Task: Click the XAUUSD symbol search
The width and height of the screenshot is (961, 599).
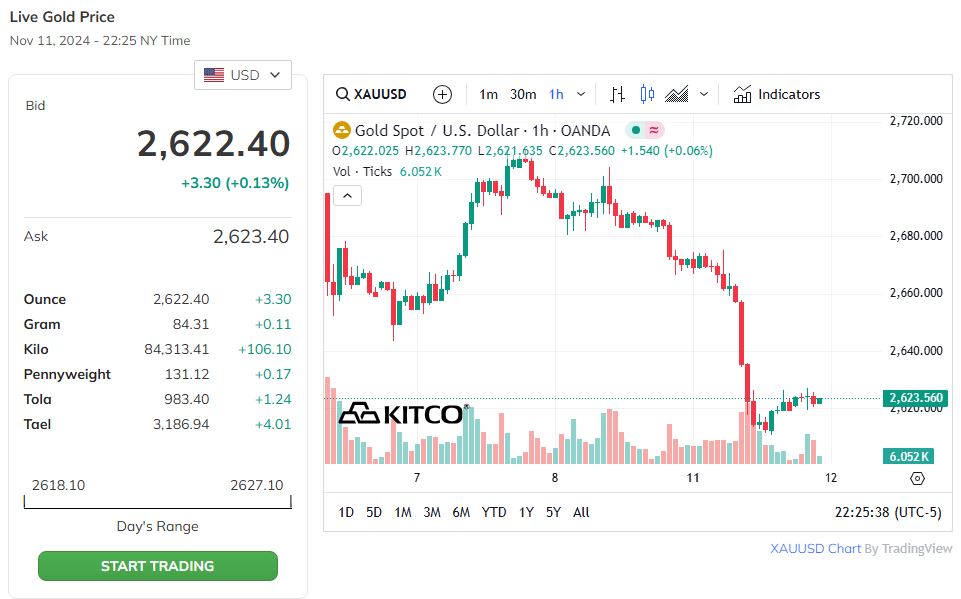Action: [x=372, y=94]
